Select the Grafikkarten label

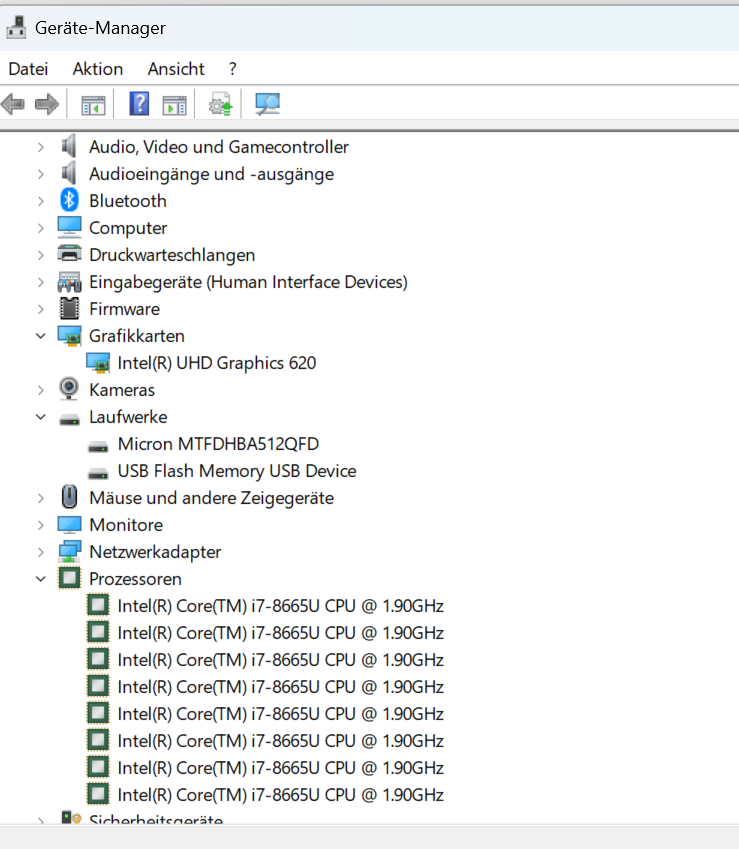tap(137, 336)
